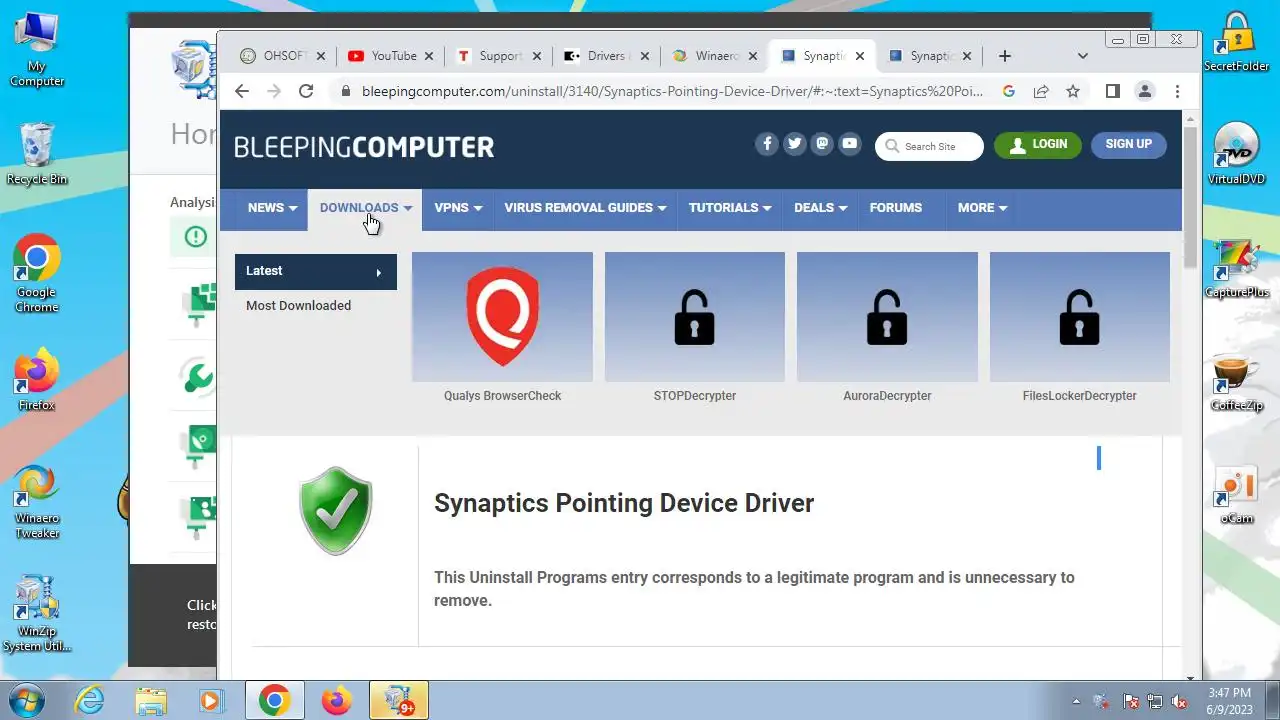Viewport: 1280px width, 720px height.
Task: Toggle Chrome side panel icon
Action: pos(1112,91)
